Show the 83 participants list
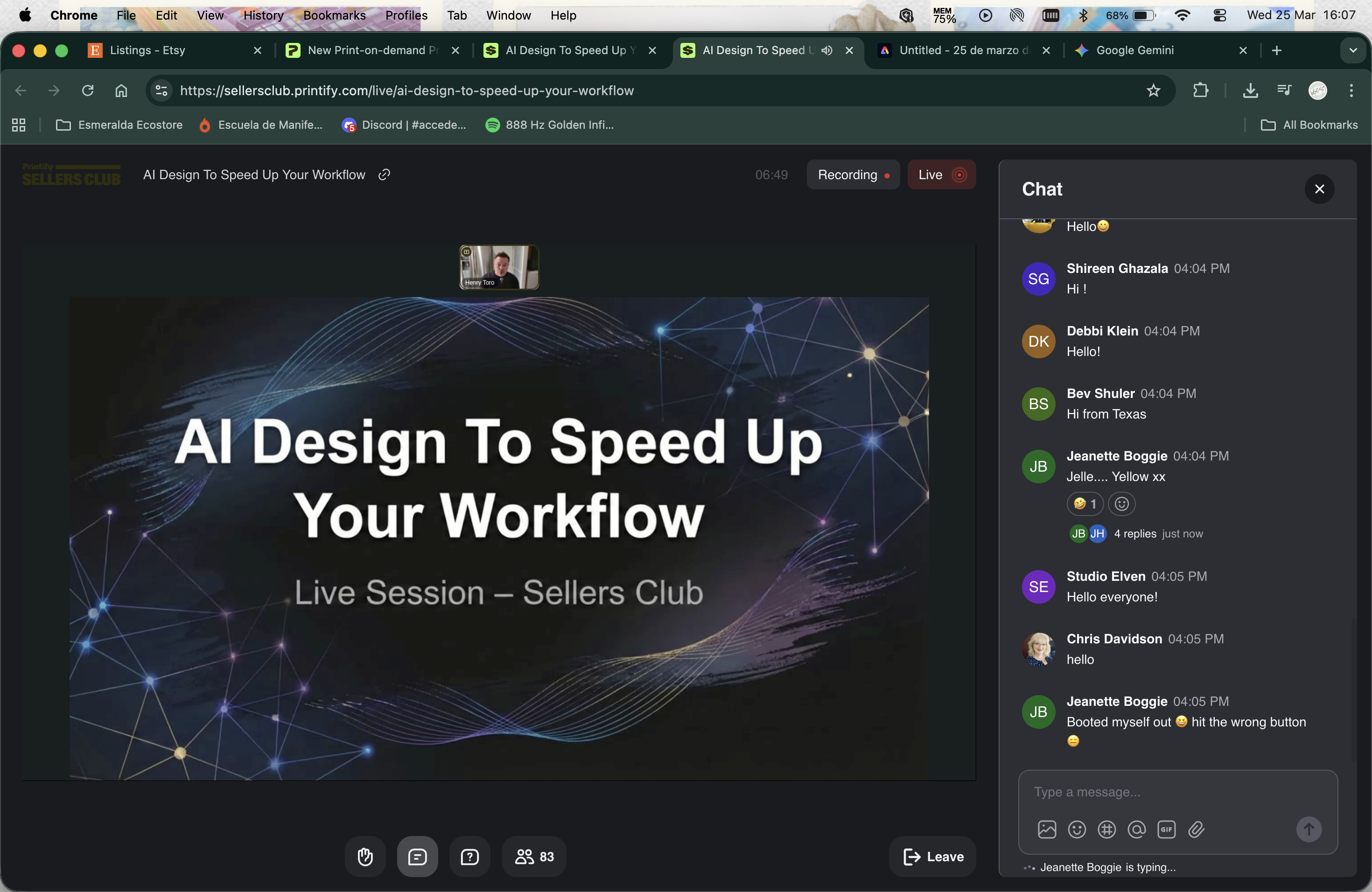 (534, 856)
